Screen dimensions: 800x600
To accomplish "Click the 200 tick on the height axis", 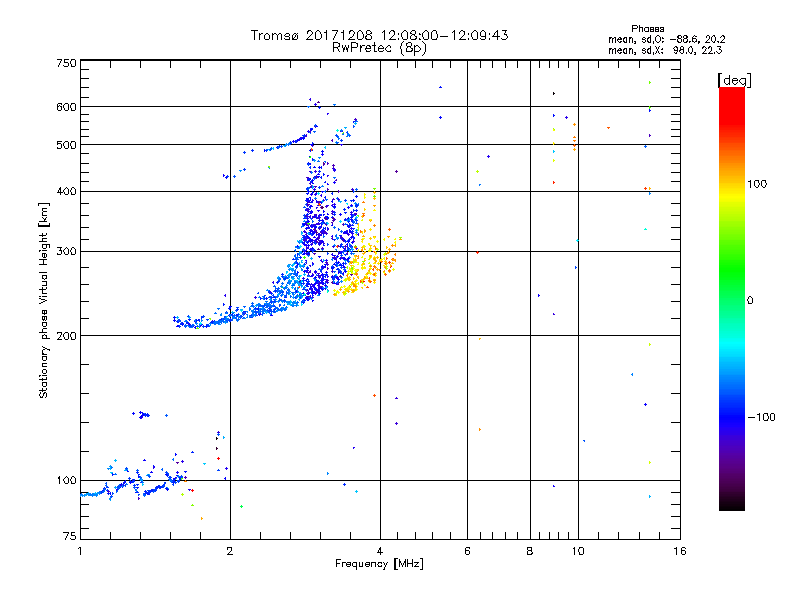I will [x=66, y=335].
